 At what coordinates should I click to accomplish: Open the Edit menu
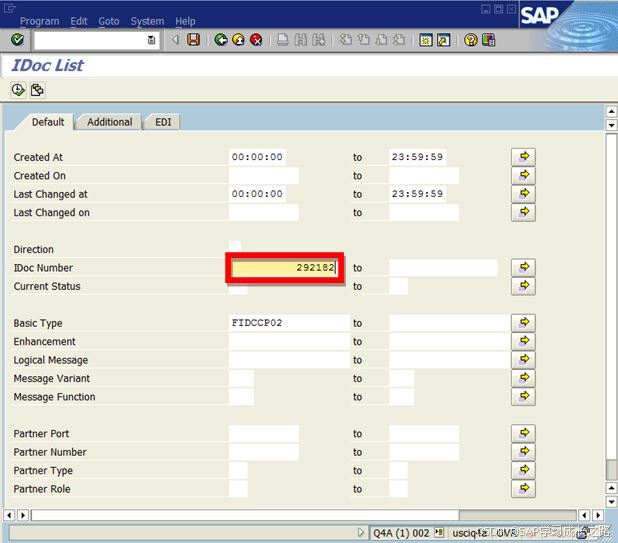[x=79, y=21]
